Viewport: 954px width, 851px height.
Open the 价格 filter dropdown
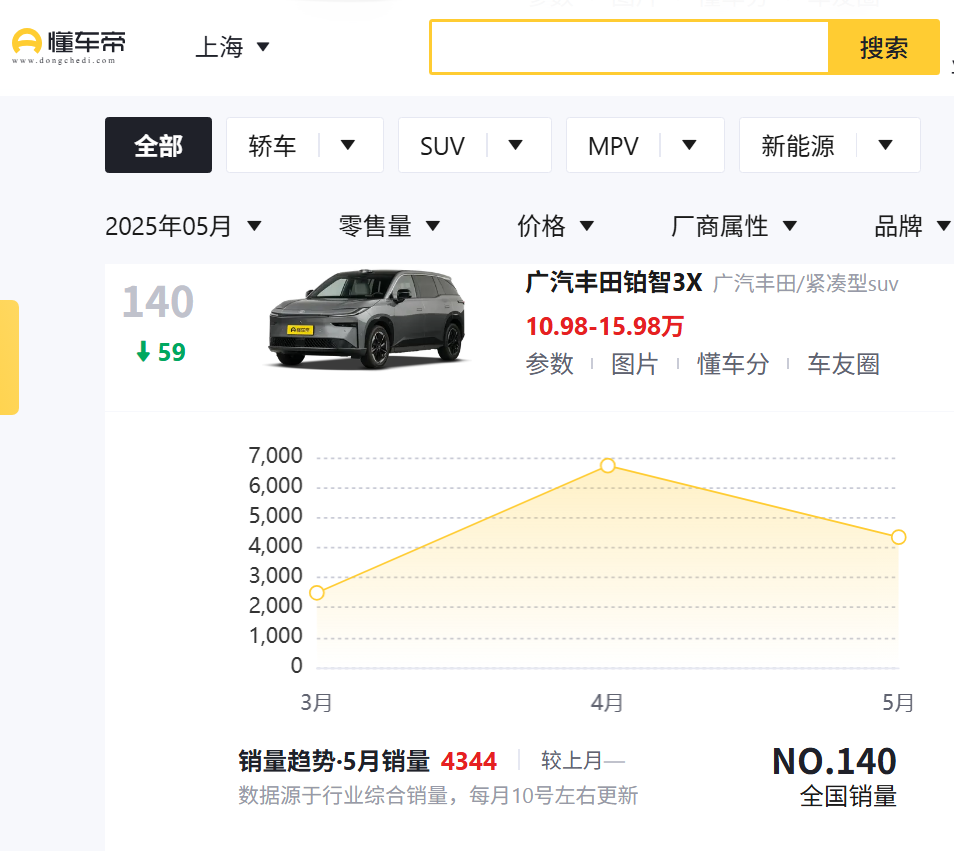point(555,226)
